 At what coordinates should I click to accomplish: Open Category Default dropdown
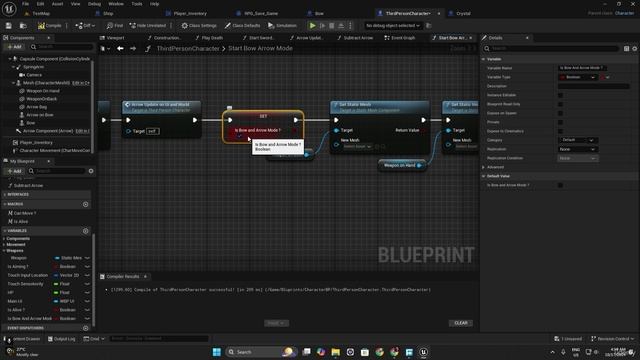point(578,140)
